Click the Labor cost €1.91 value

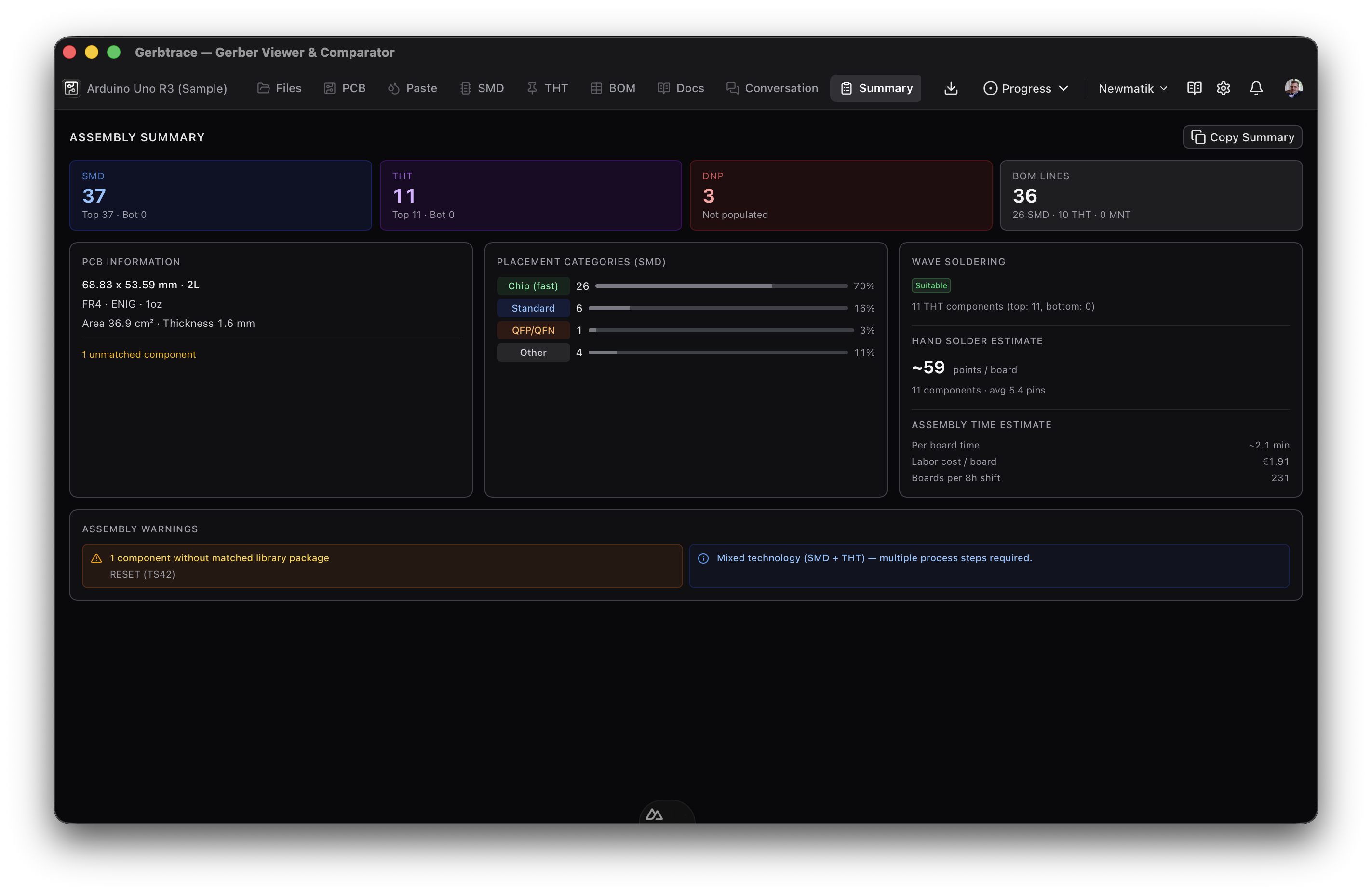tap(1276, 461)
